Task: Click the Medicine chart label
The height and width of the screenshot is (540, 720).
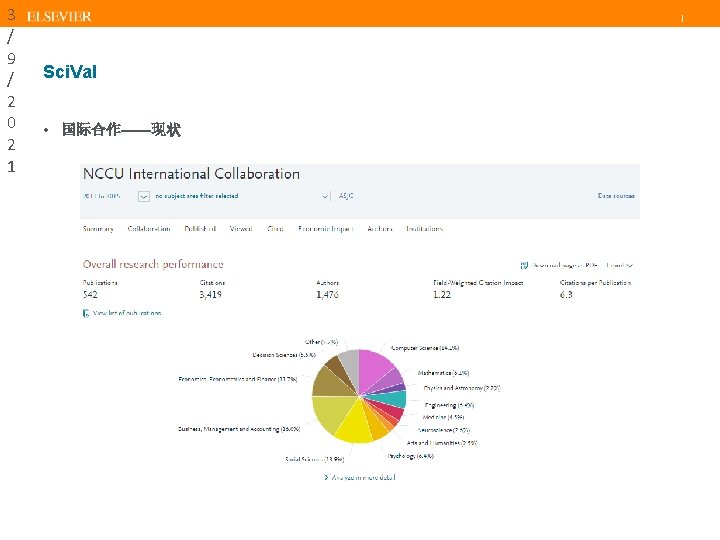Action: (443, 417)
